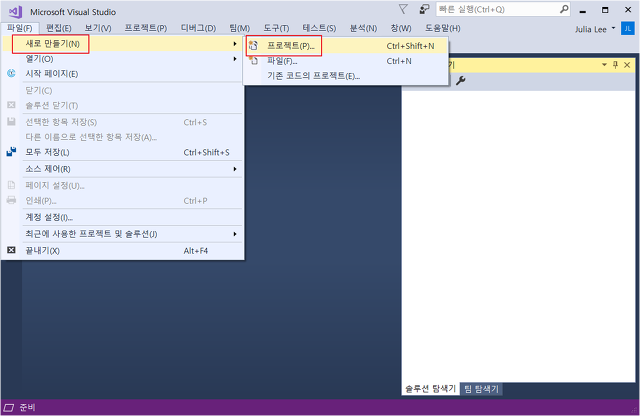Select 시작 페이지(E) menu entry

pos(122,73)
